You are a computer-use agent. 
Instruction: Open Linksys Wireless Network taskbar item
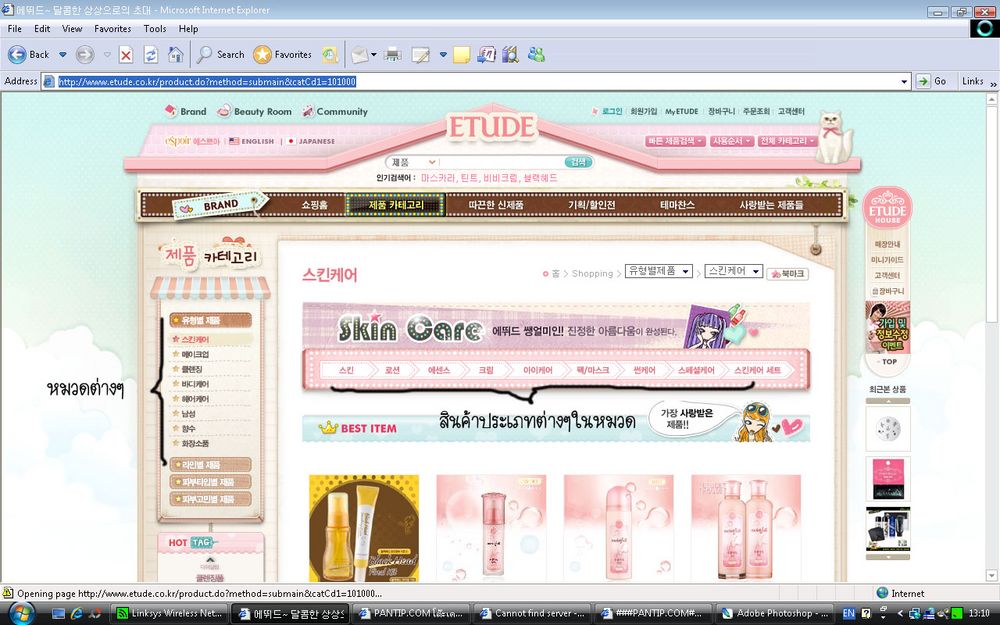coord(170,614)
